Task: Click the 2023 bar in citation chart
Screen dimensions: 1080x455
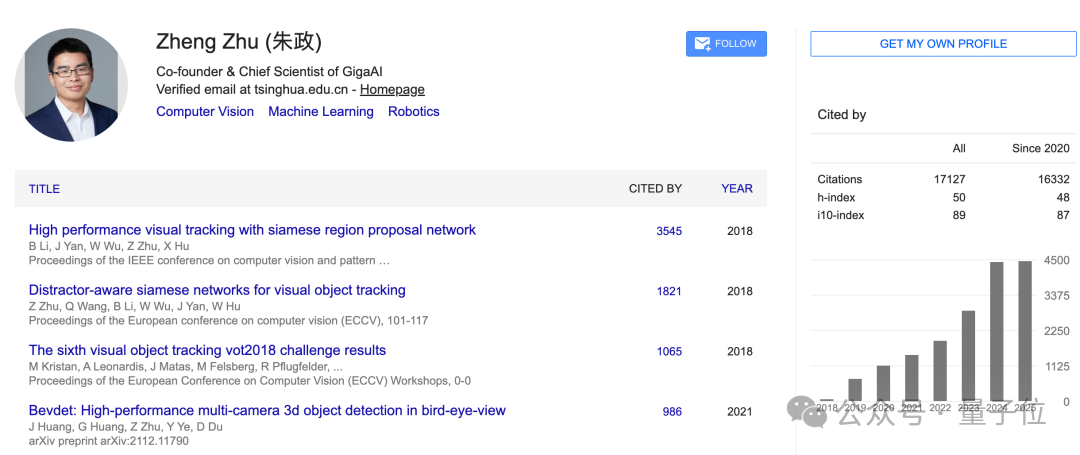Action: click(968, 355)
